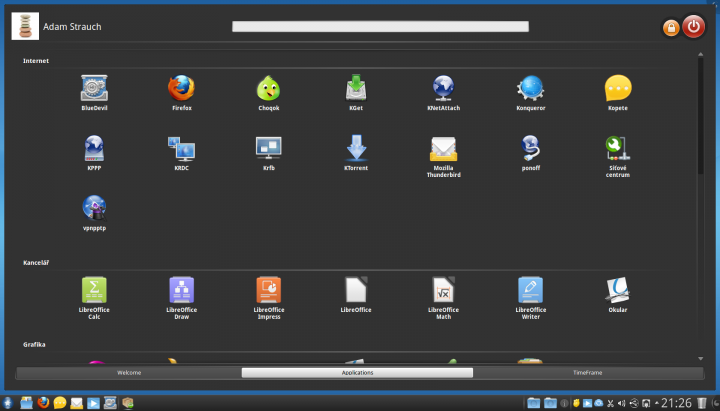Open the Konqueror browser

coord(530,92)
